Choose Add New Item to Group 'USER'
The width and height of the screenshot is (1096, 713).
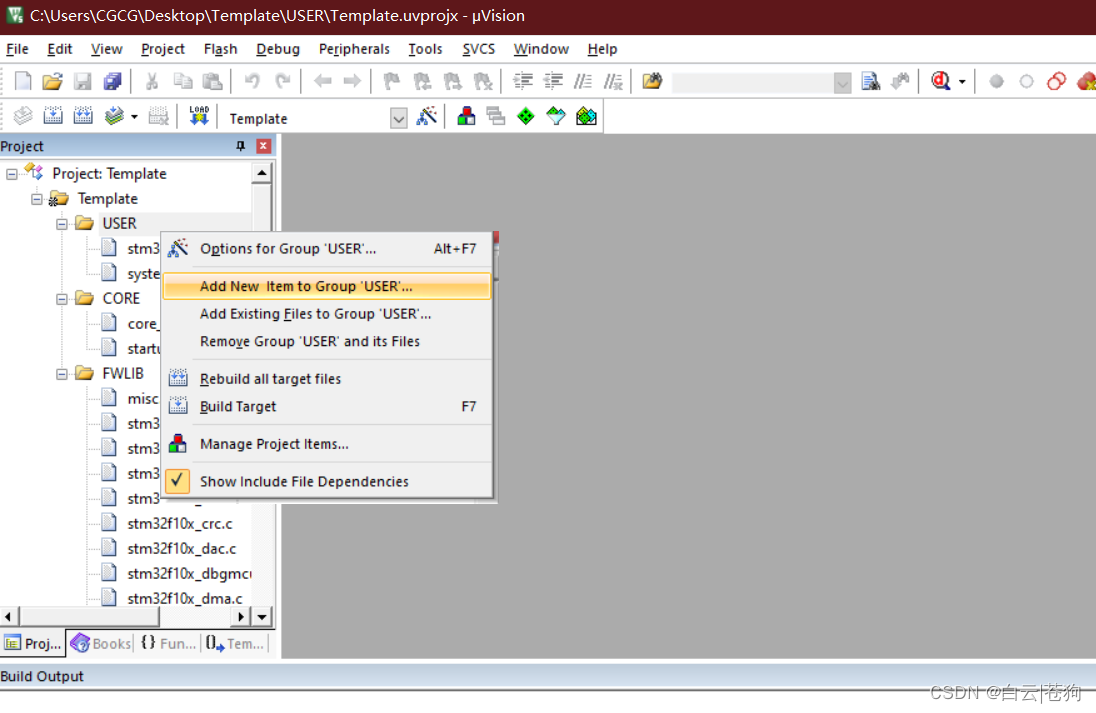point(326,286)
